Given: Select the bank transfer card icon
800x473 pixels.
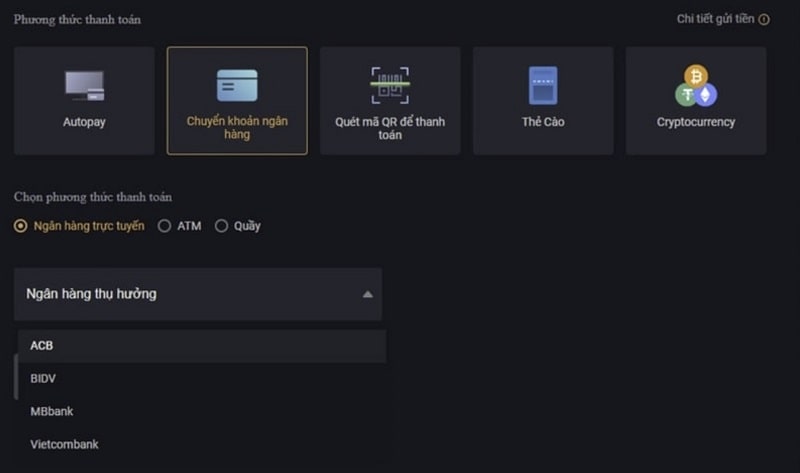Looking at the screenshot, I should (237, 85).
